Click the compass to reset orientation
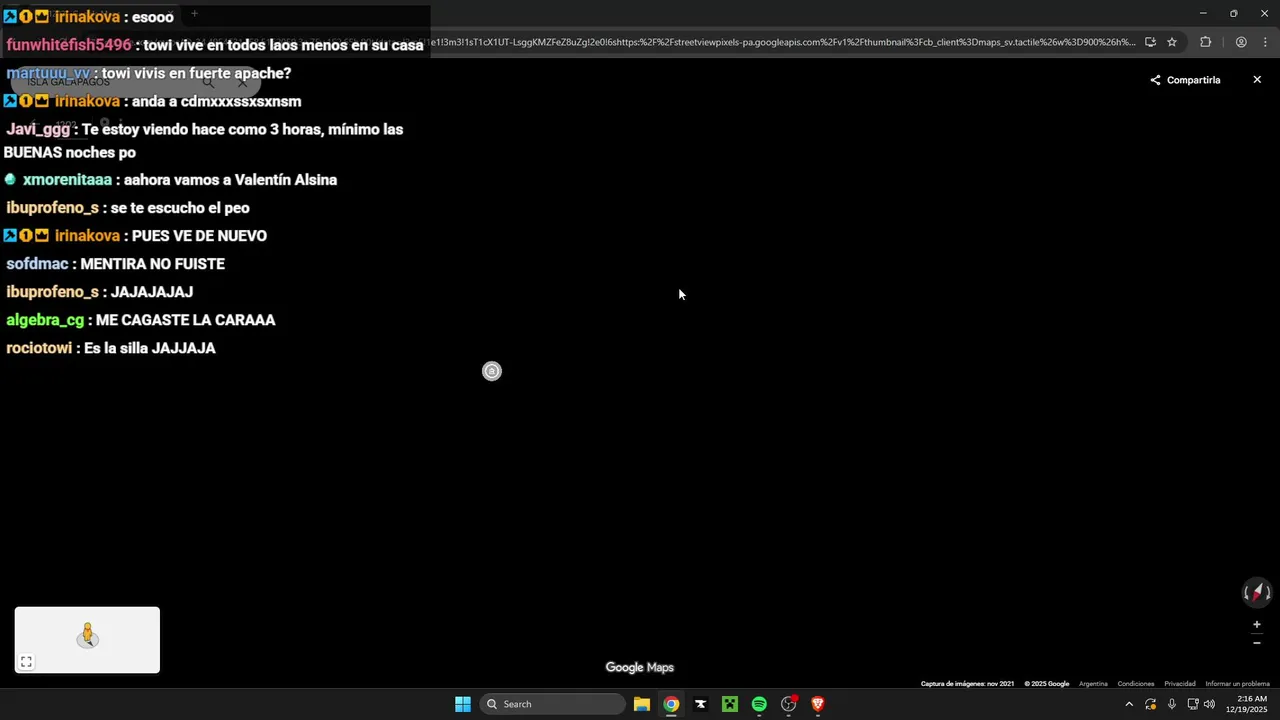 point(1257,592)
